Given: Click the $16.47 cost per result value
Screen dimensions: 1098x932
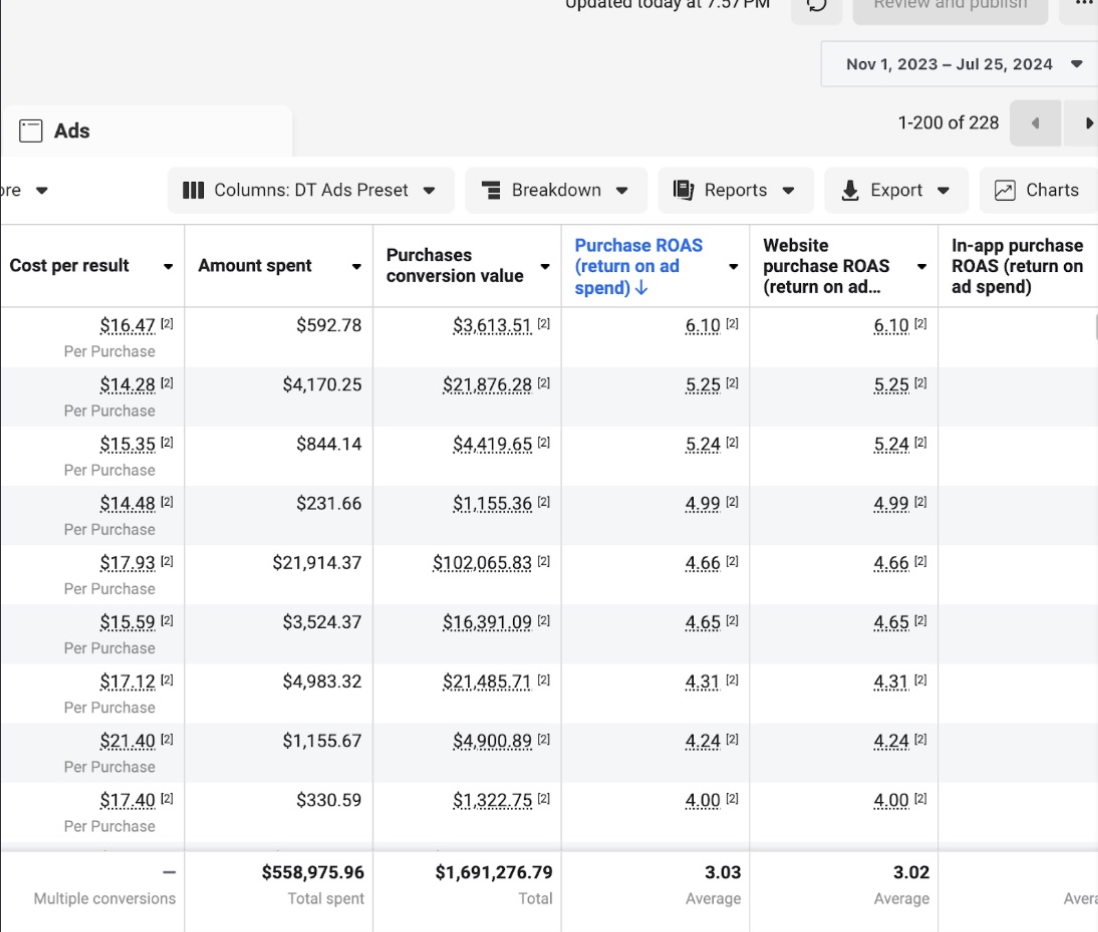Looking at the screenshot, I should click(x=127, y=325).
